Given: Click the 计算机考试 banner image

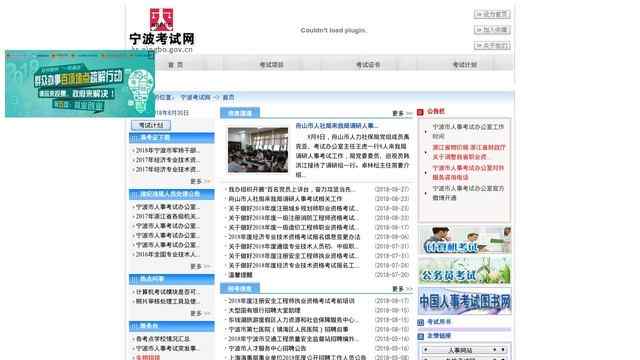Looking at the screenshot, I should [x=464, y=240].
